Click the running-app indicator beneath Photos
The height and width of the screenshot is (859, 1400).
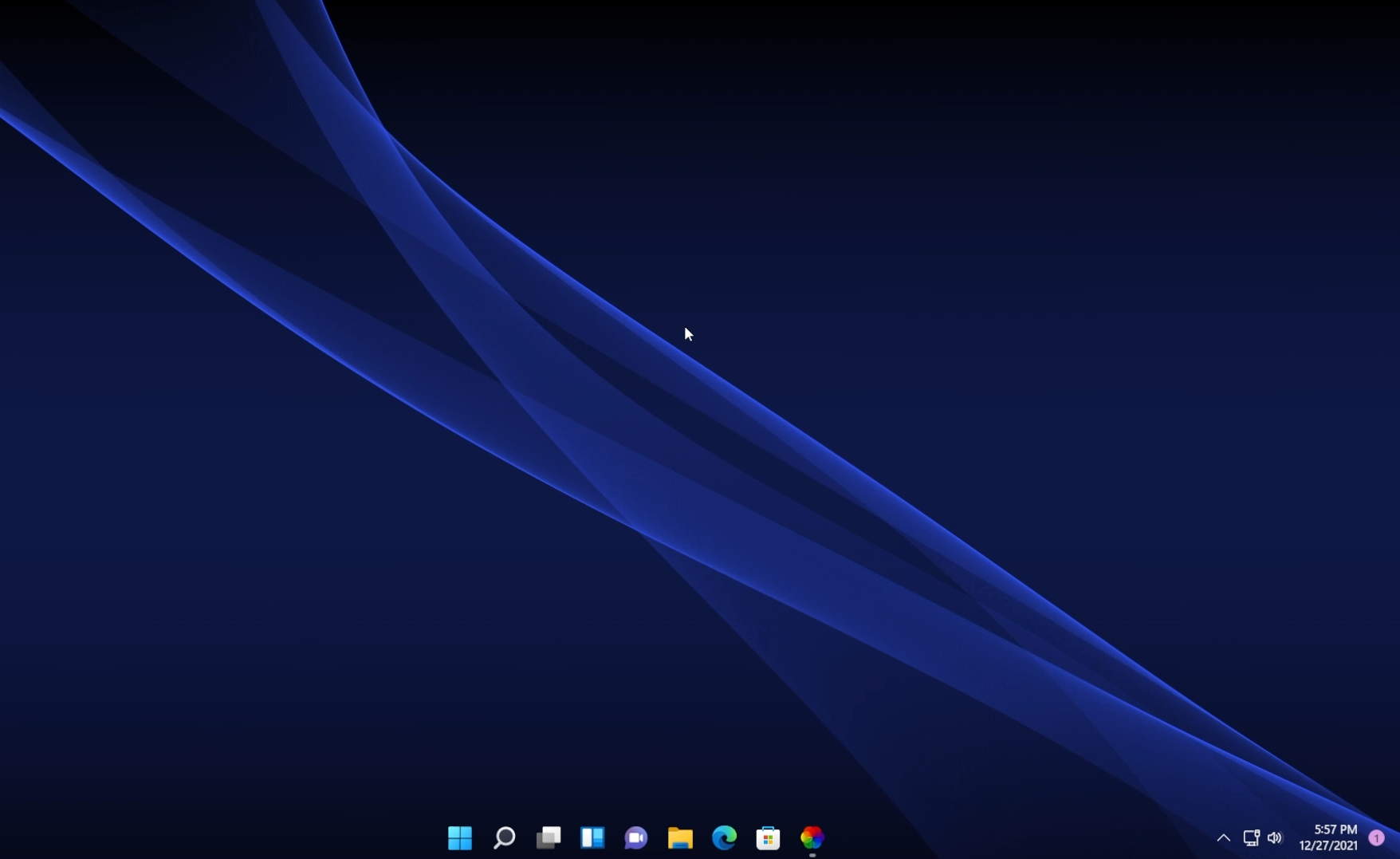tap(812, 853)
